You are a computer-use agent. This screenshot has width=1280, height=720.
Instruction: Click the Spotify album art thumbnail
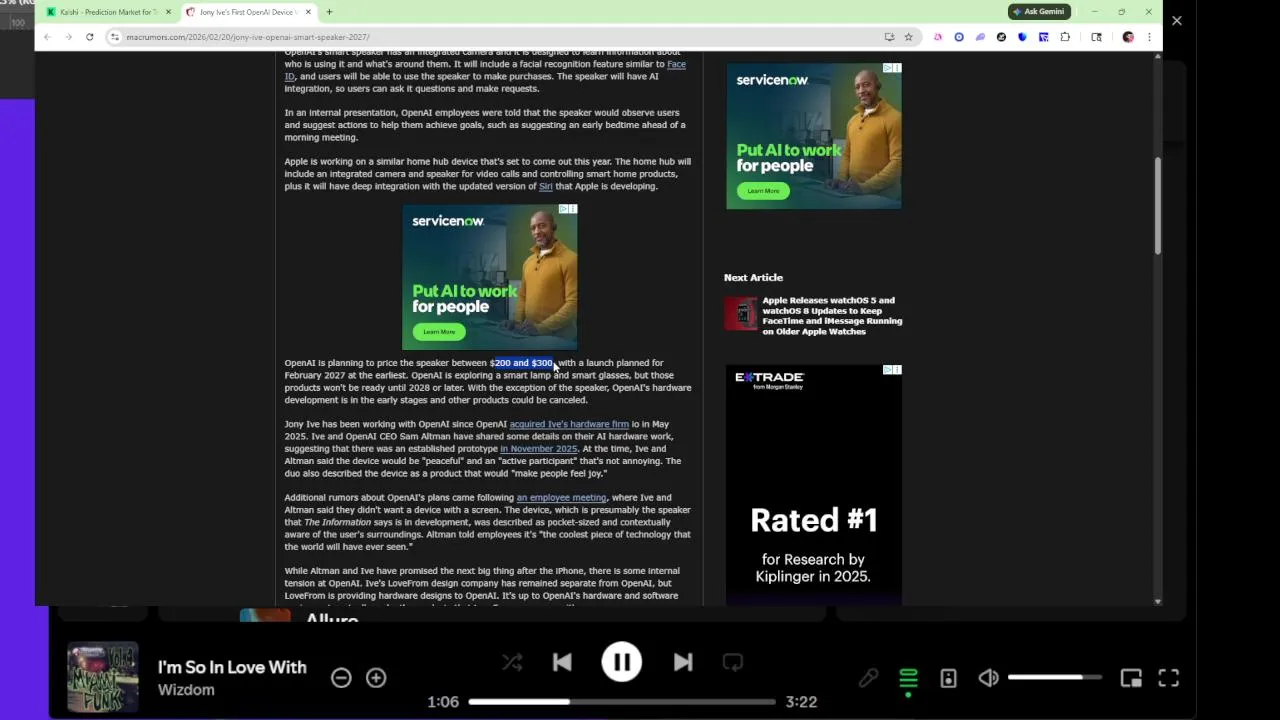click(x=103, y=677)
